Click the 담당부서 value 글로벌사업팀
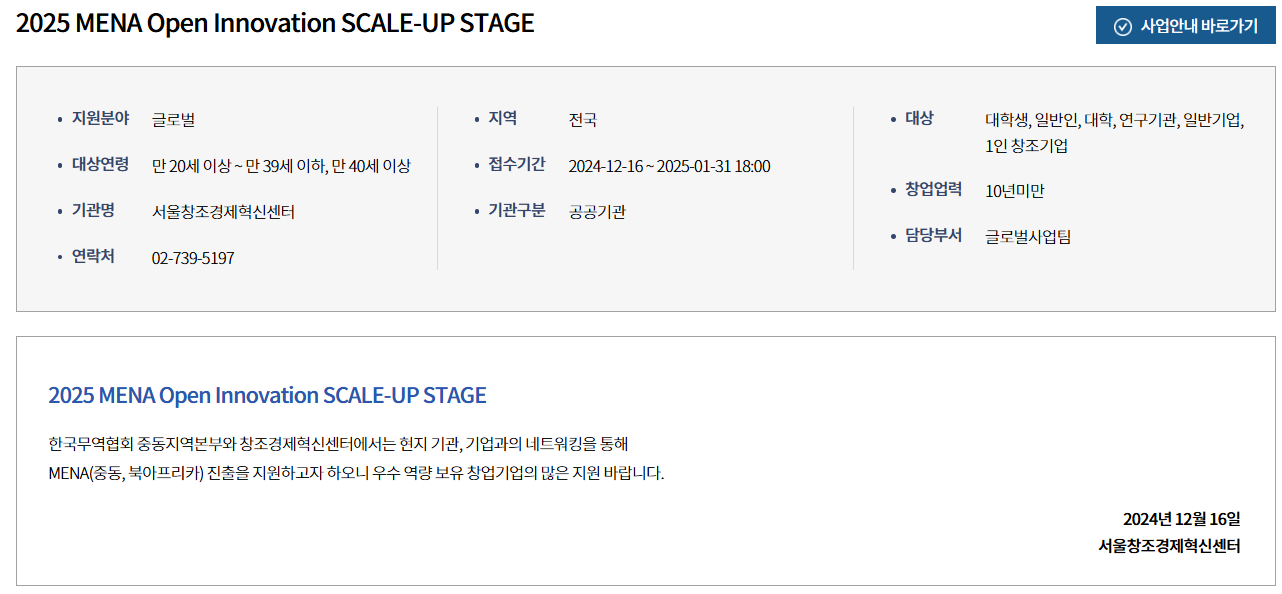 tap(1028, 237)
